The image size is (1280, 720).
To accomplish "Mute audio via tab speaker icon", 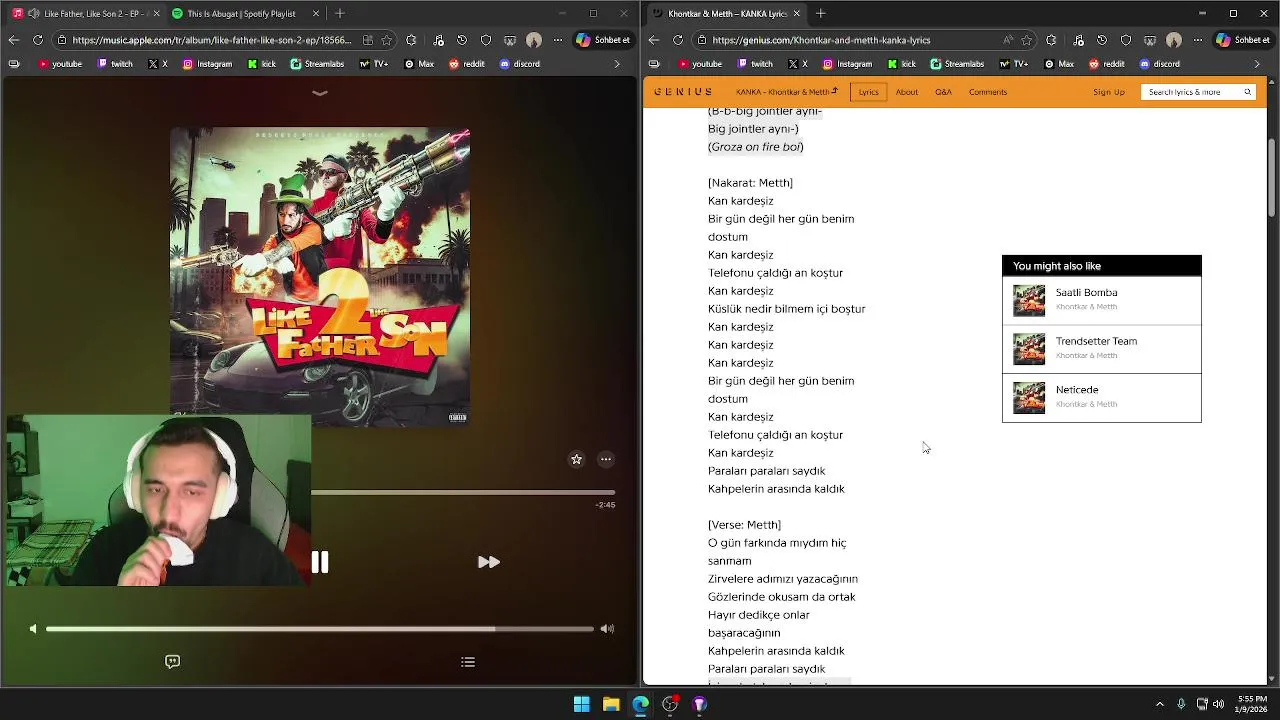I will [35, 13].
